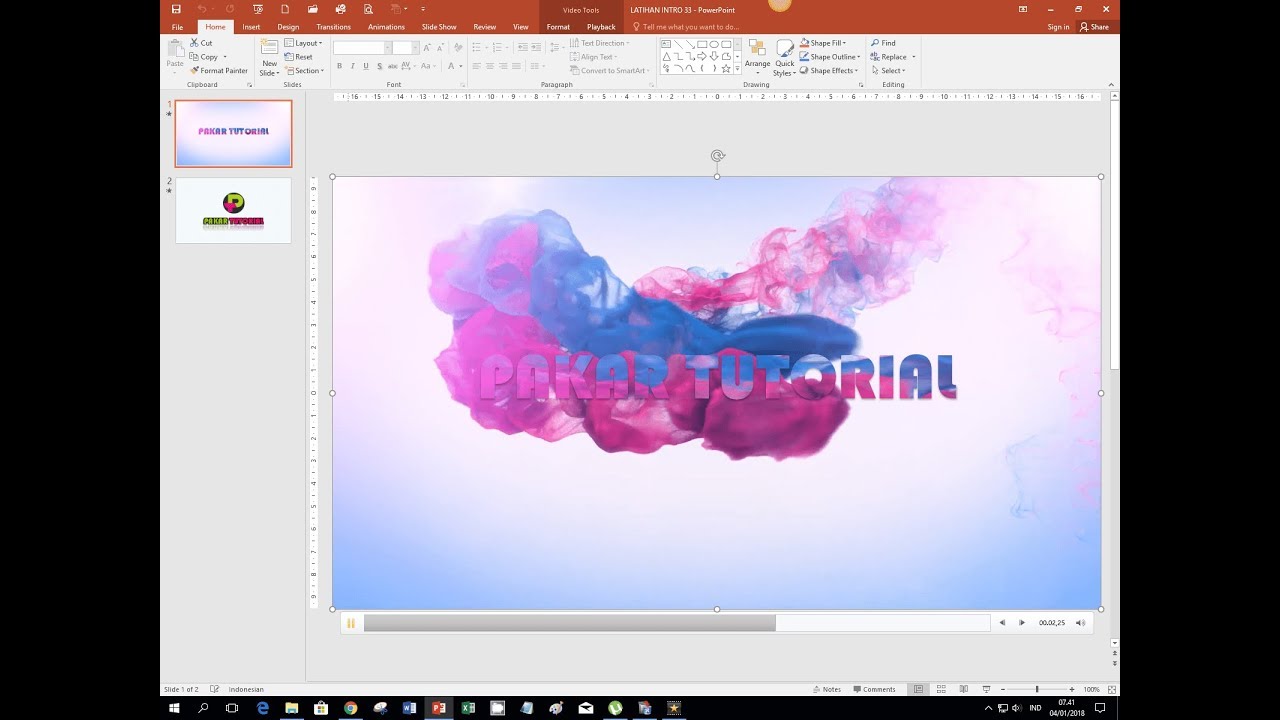1280x720 pixels.
Task: Click the zoom slider in the status bar
Action: 1037,689
